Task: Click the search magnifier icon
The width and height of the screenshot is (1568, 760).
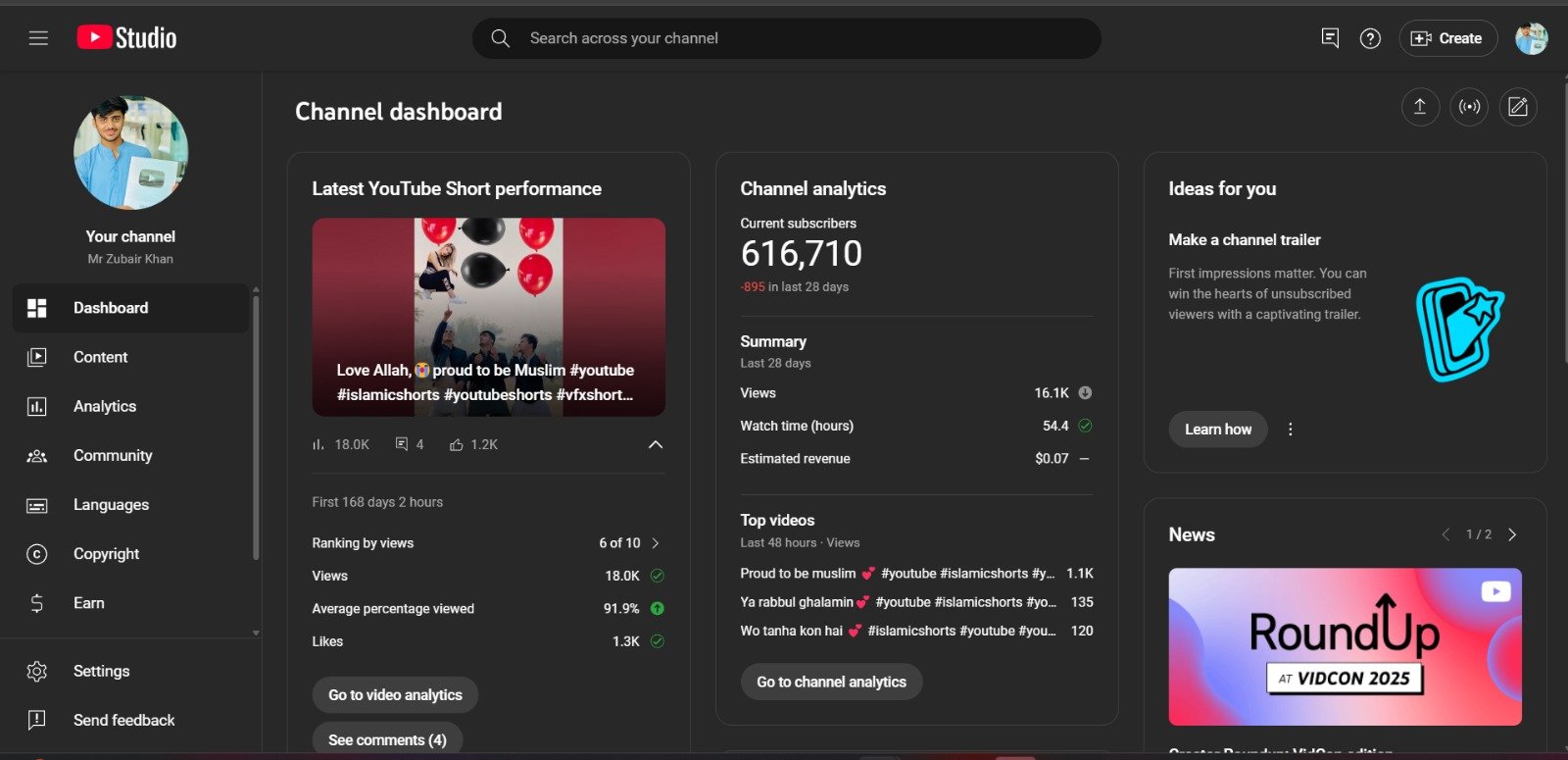Action: [x=500, y=38]
